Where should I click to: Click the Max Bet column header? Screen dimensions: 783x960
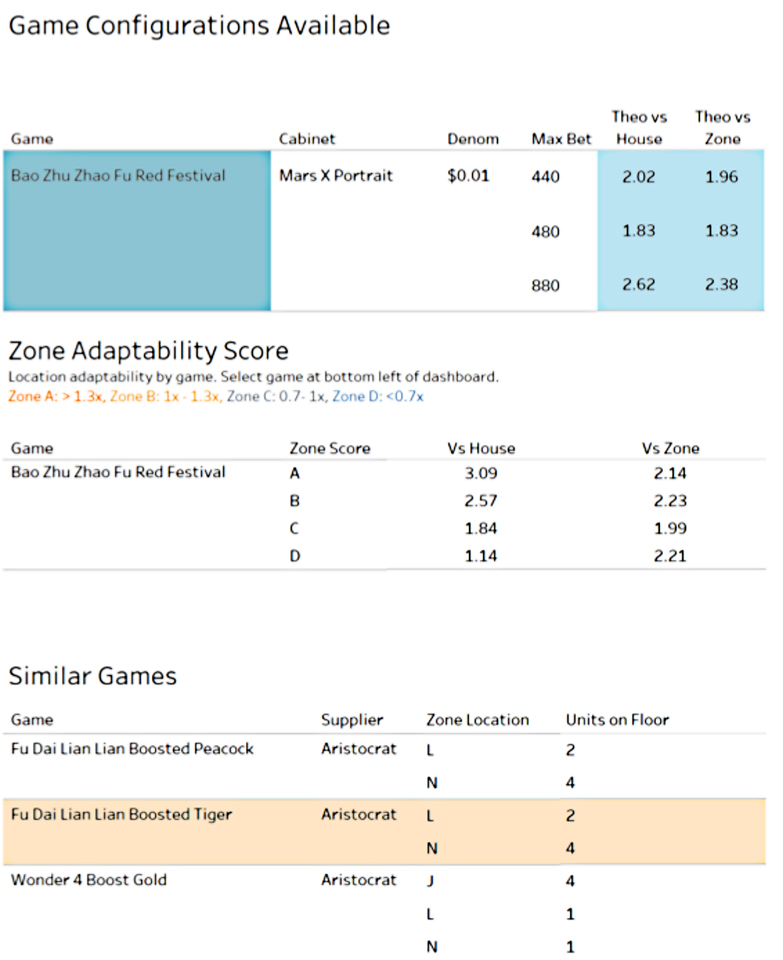561,139
